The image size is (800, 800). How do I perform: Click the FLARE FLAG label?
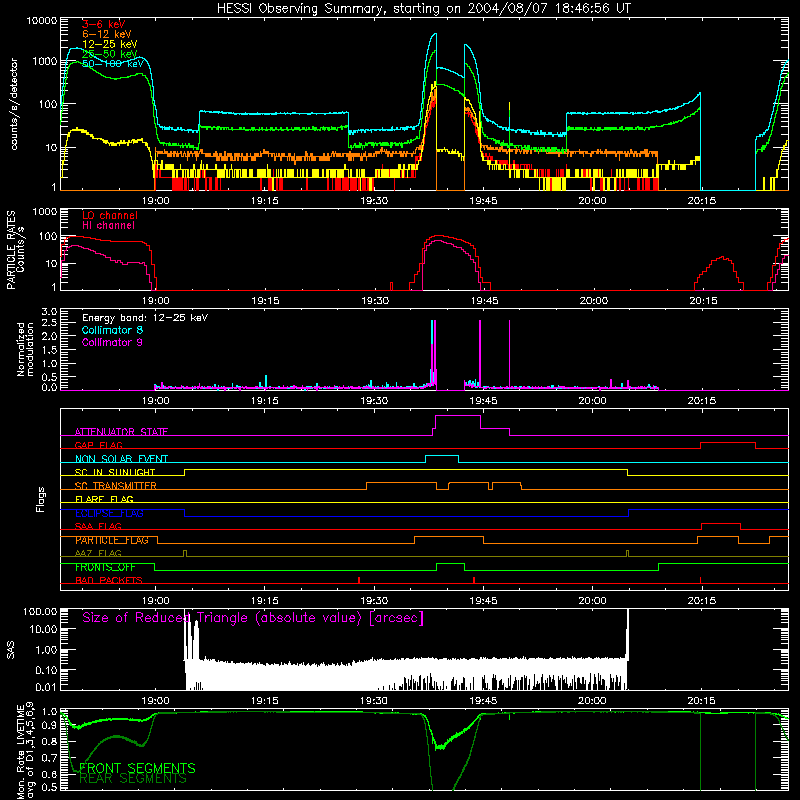(104, 499)
